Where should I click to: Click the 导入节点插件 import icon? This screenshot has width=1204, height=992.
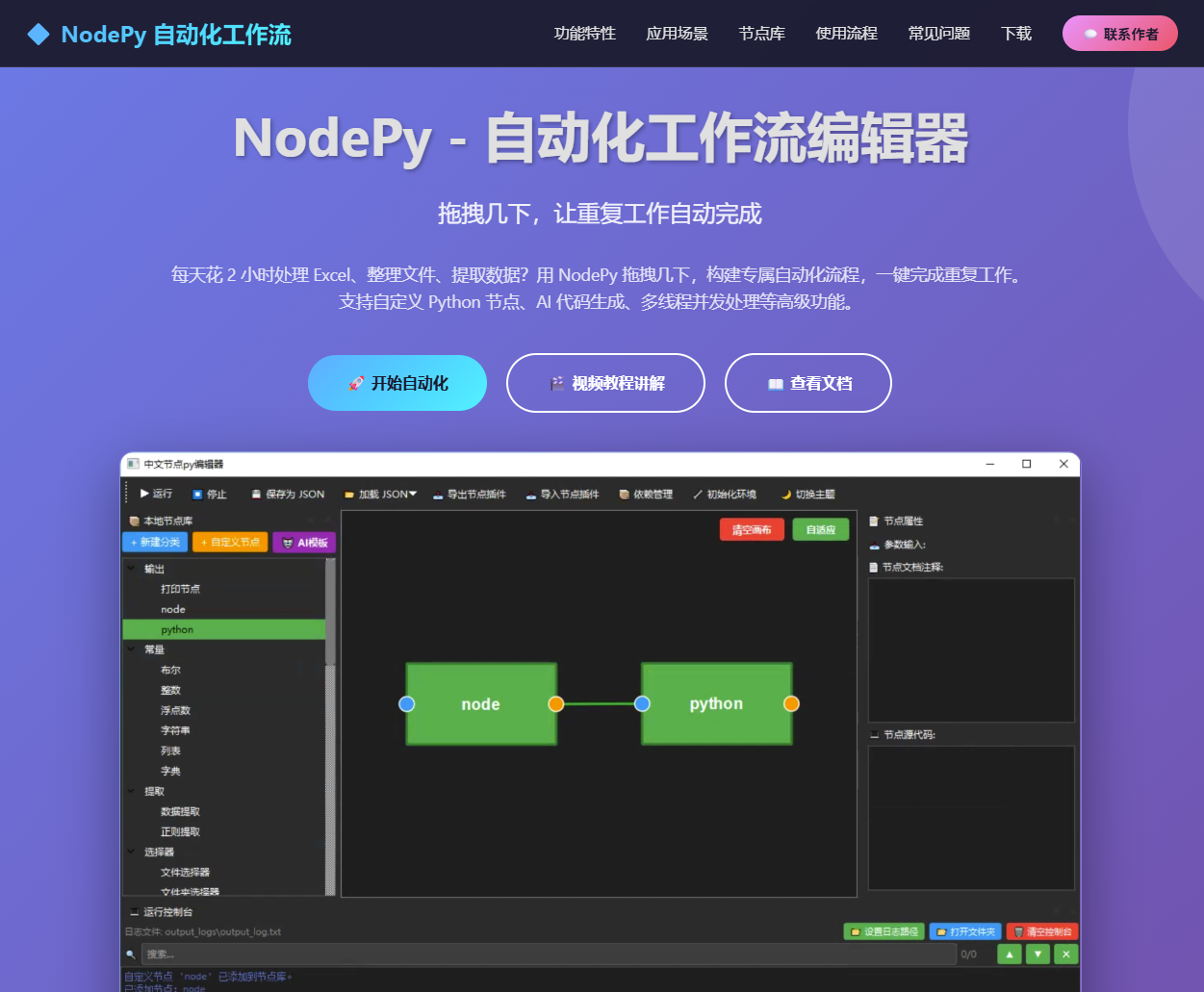click(x=531, y=495)
